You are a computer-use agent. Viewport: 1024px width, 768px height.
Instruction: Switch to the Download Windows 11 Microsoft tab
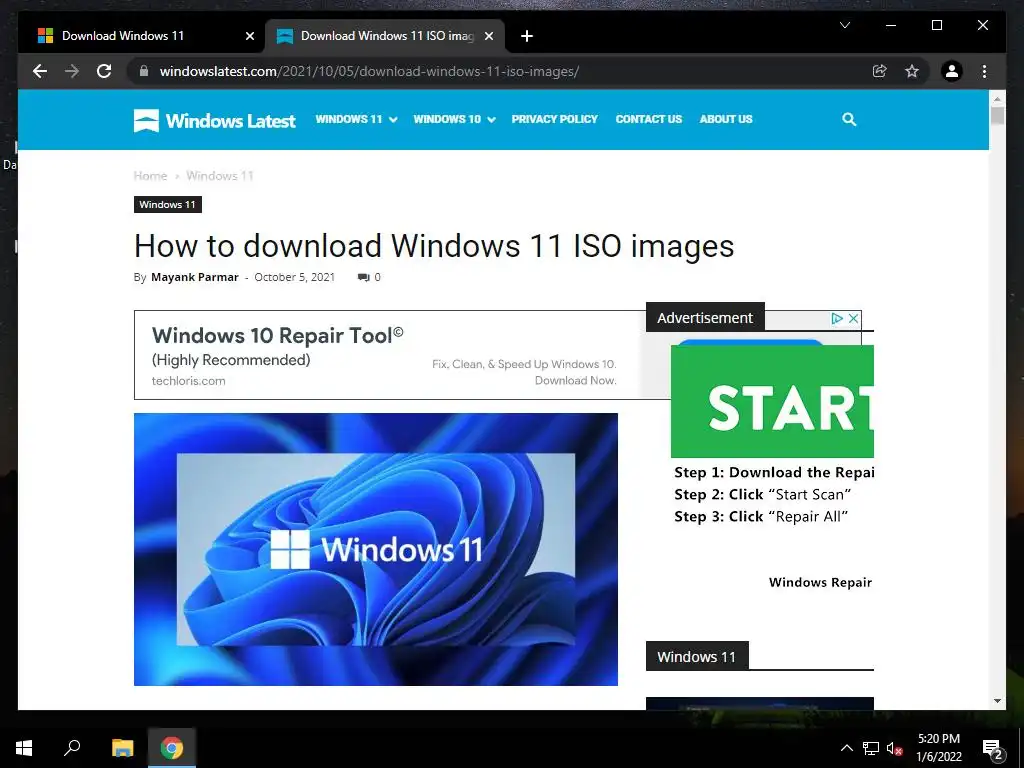tap(142, 36)
